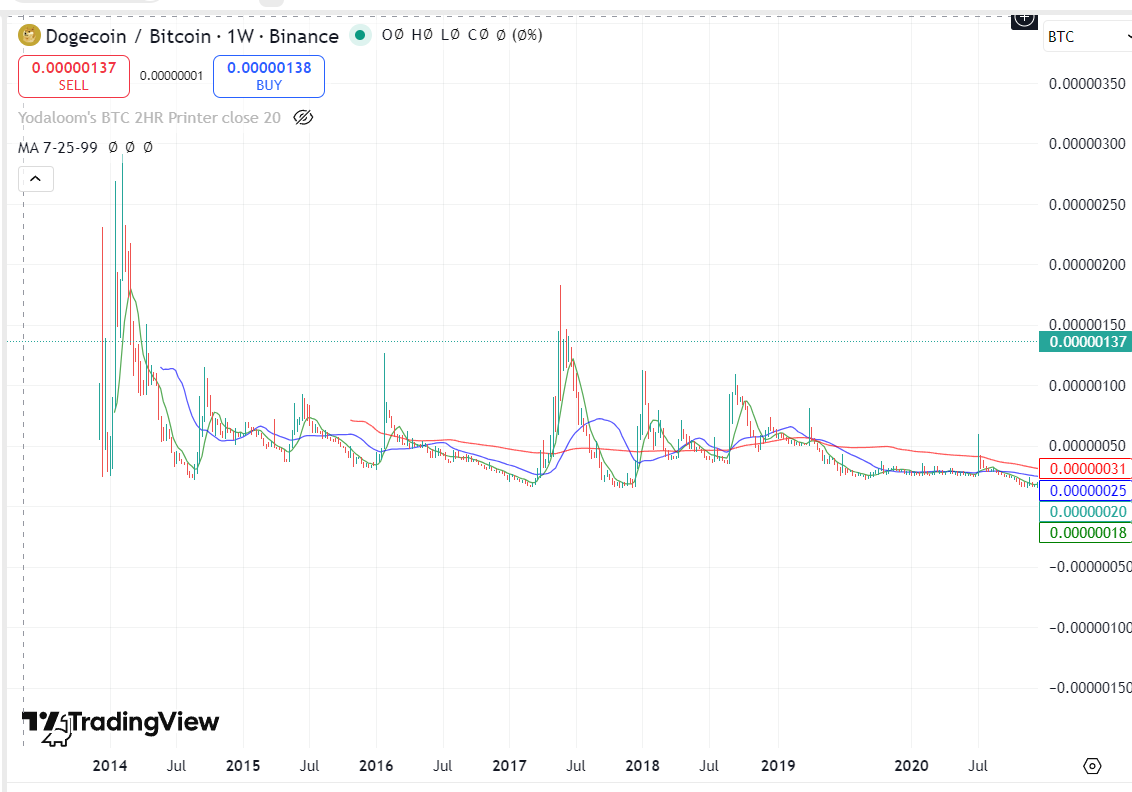
Task: Open the BTC currency dropdown
Action: pos(1089,37)
